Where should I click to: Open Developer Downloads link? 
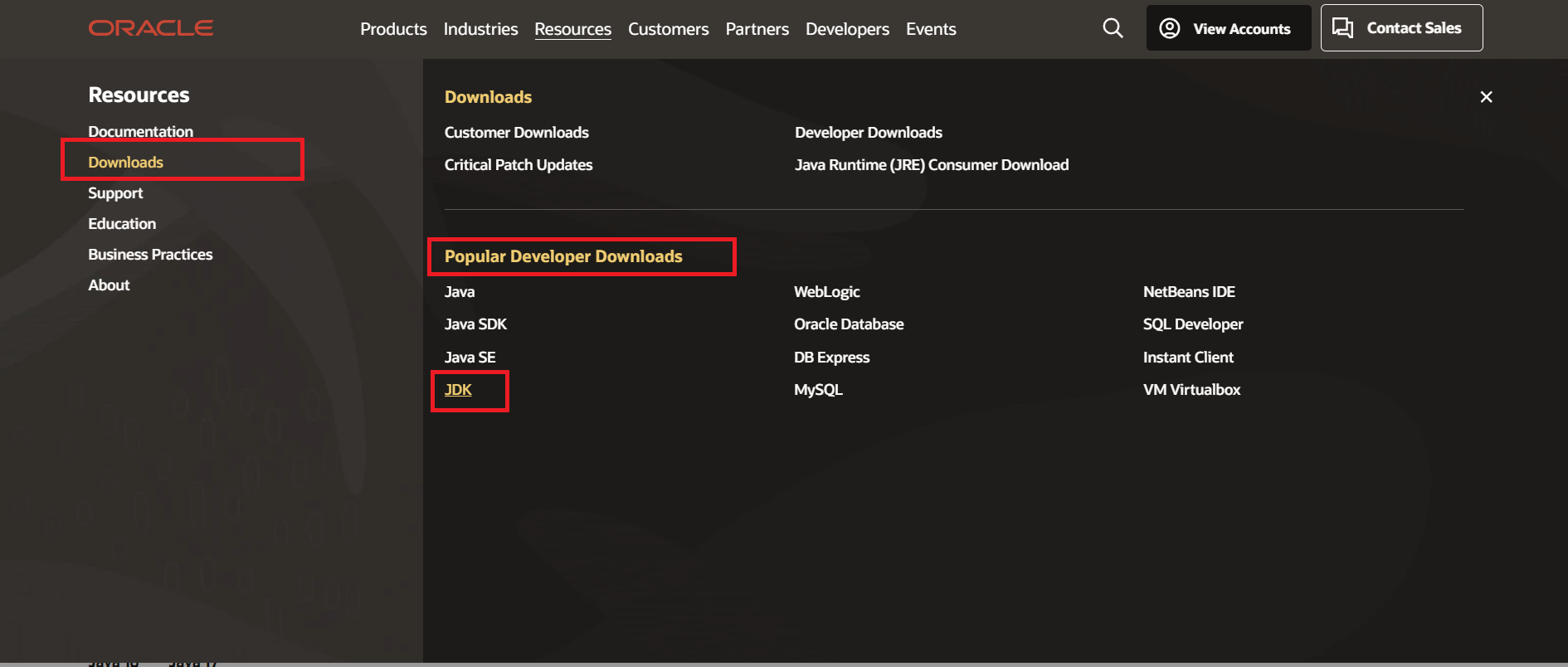click(x=868, y=132)
